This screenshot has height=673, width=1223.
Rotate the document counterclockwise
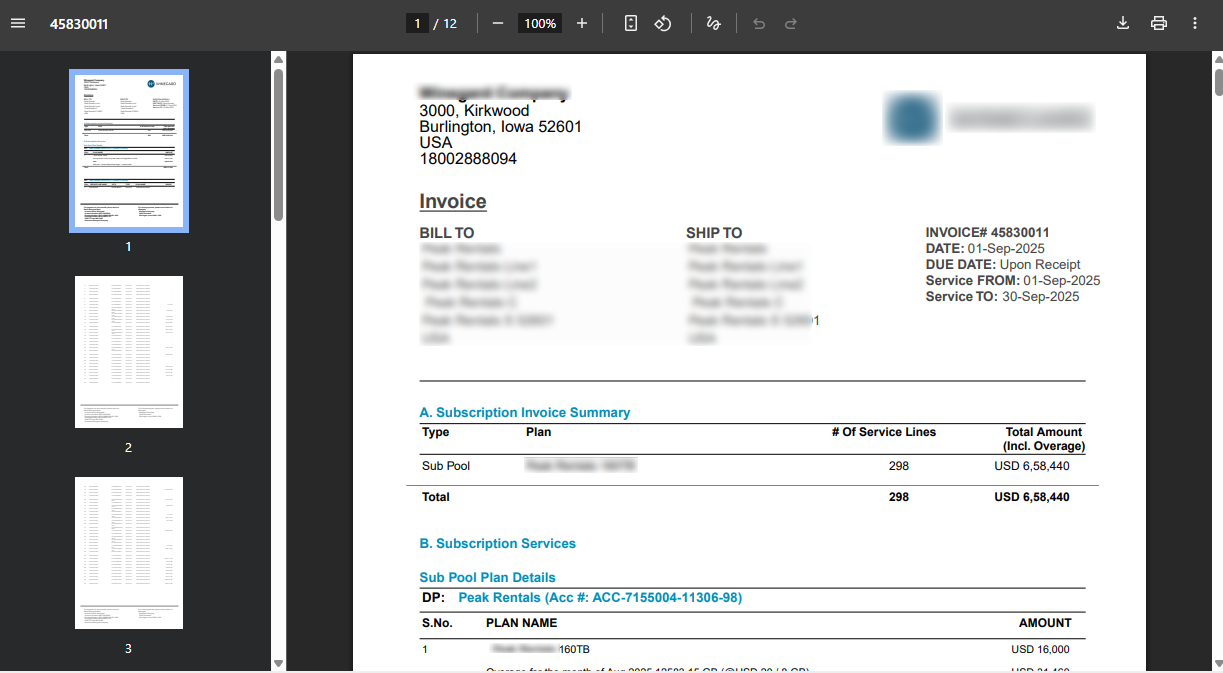663,23
